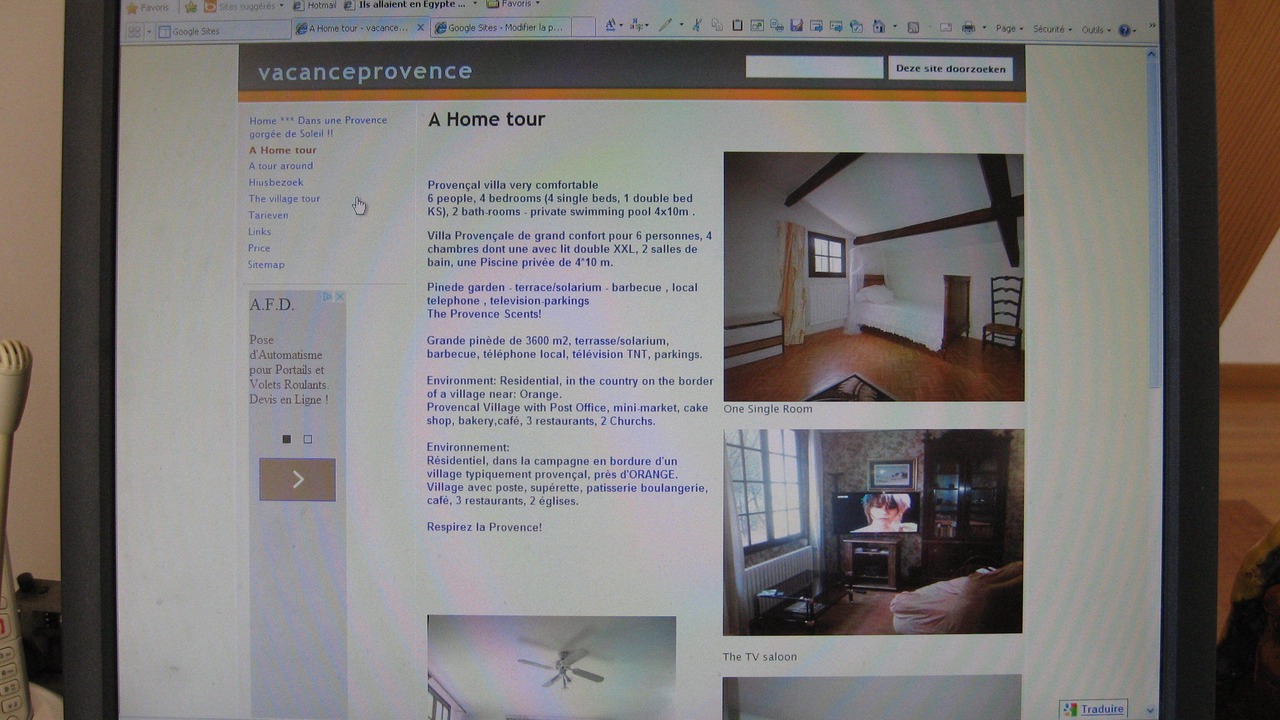The width and height of the screenshot is (1280, 720).
Task: Click the scissors Cut icon
Action: 696,26
